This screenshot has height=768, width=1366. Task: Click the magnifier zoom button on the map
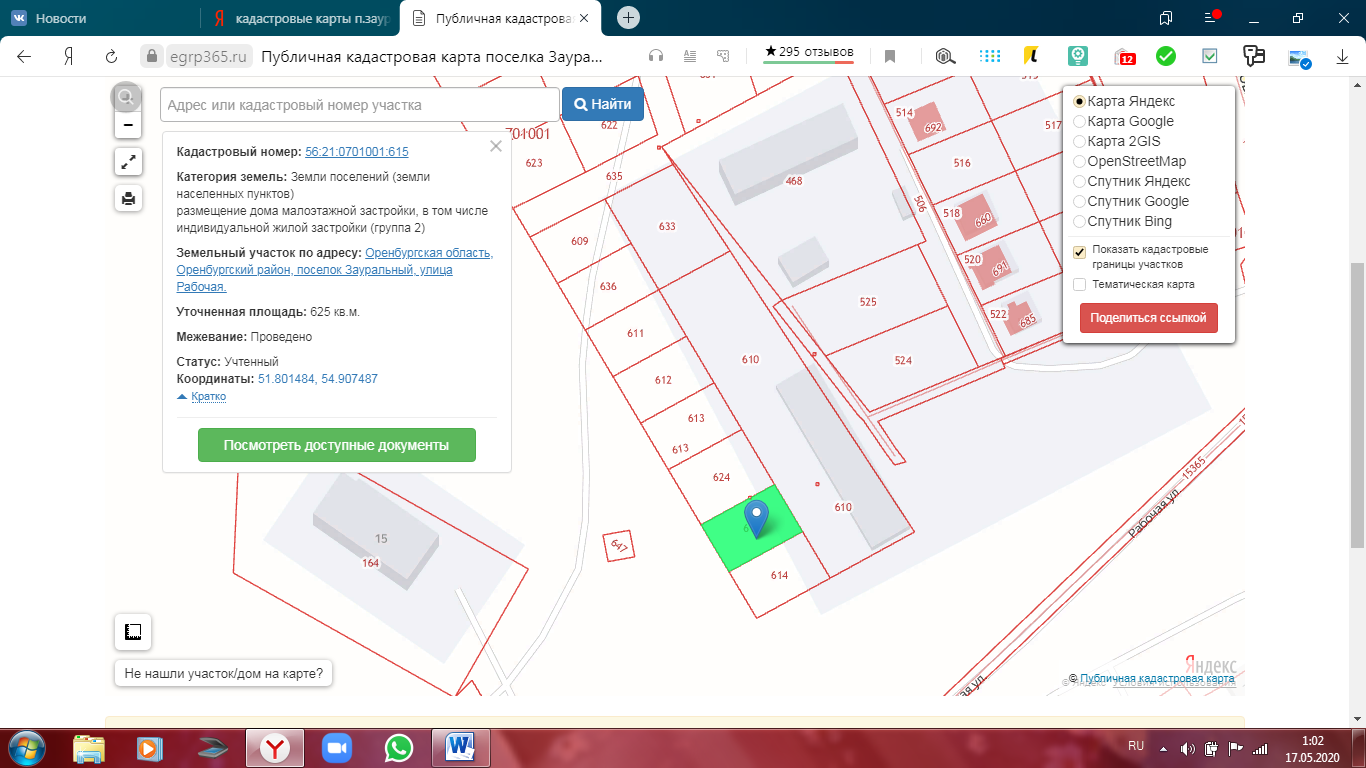click(126, 97)
